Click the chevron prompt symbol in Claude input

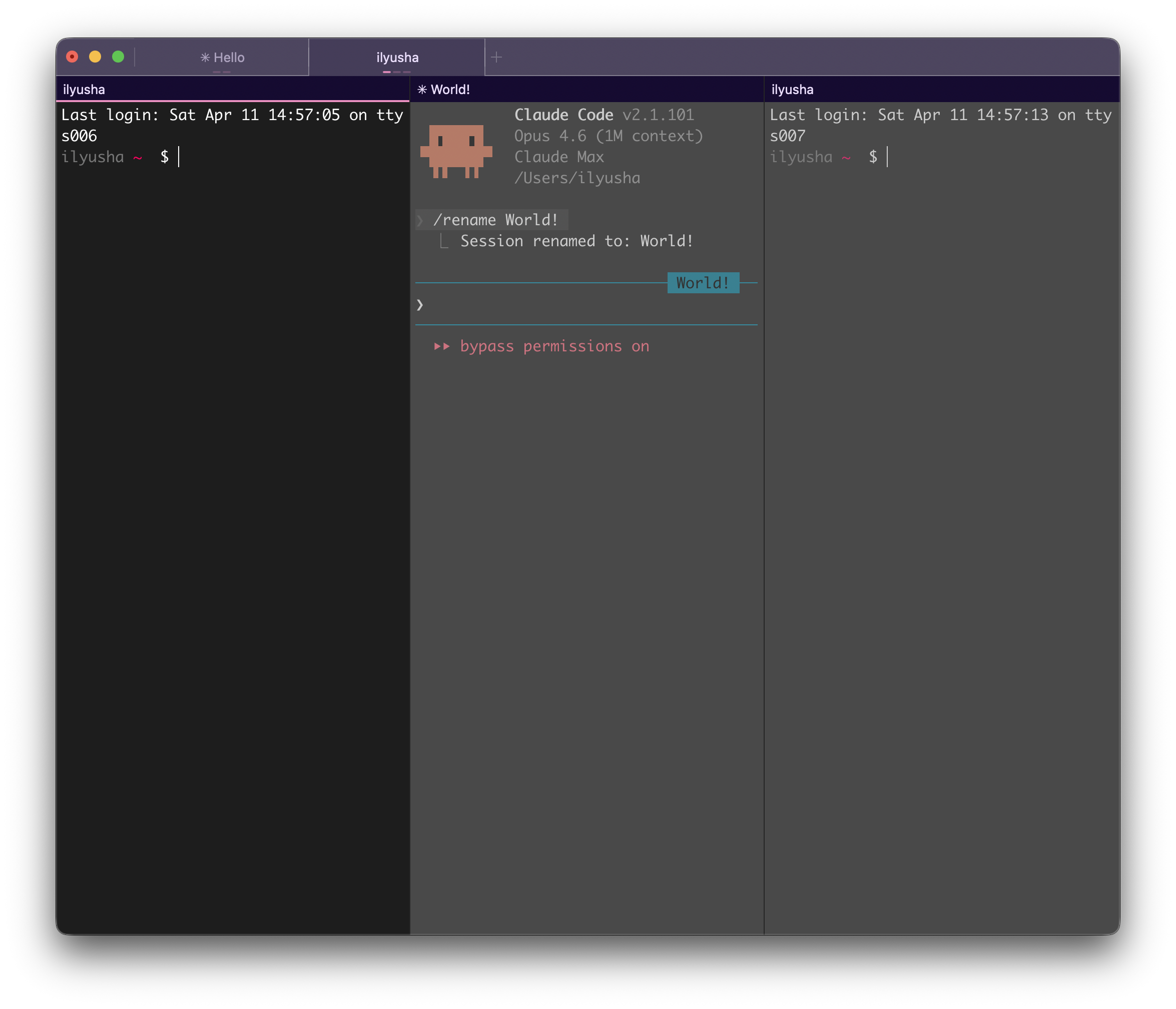(420, 305)
